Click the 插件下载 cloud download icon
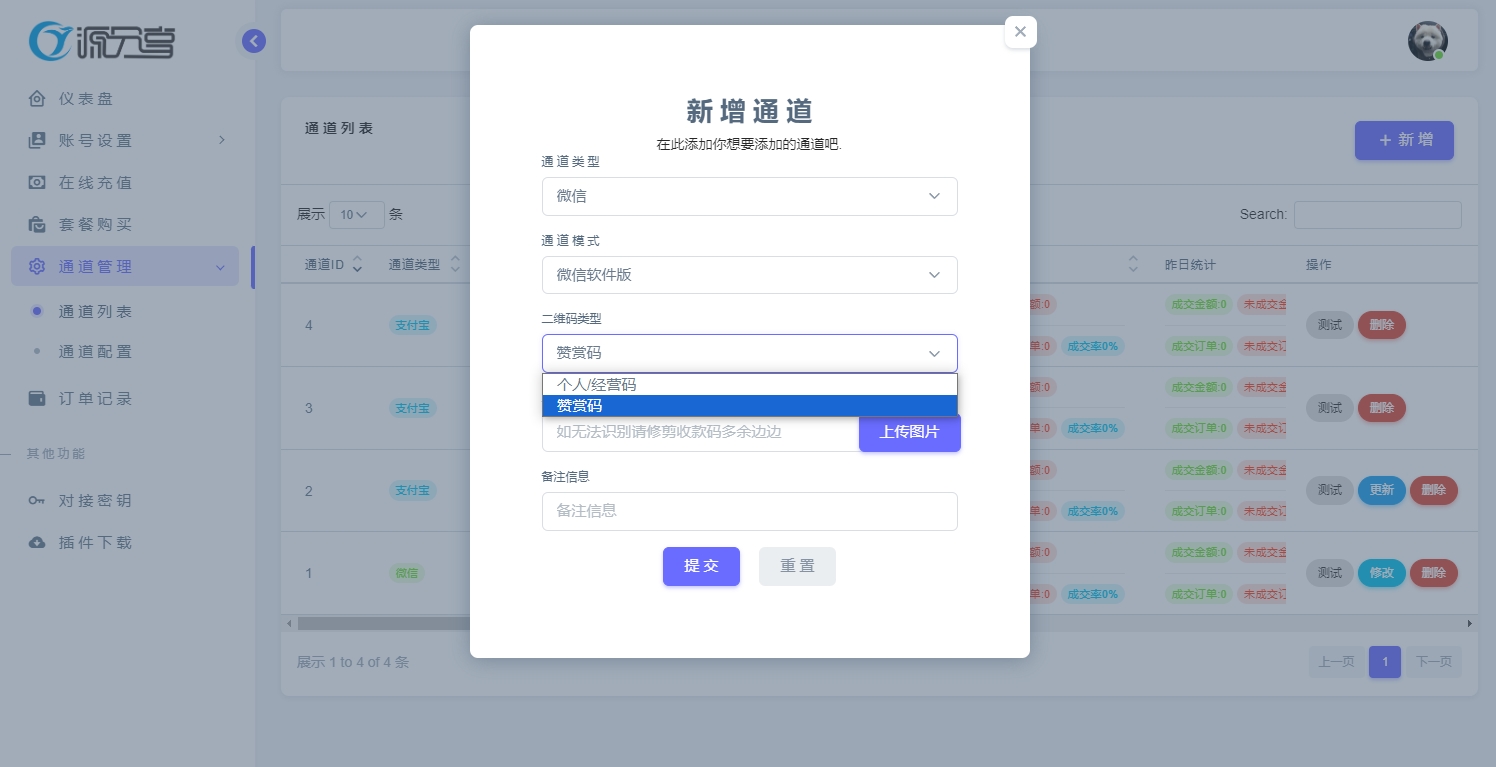The width and height of the screenshot is (1496, 767). click(37, 543)
